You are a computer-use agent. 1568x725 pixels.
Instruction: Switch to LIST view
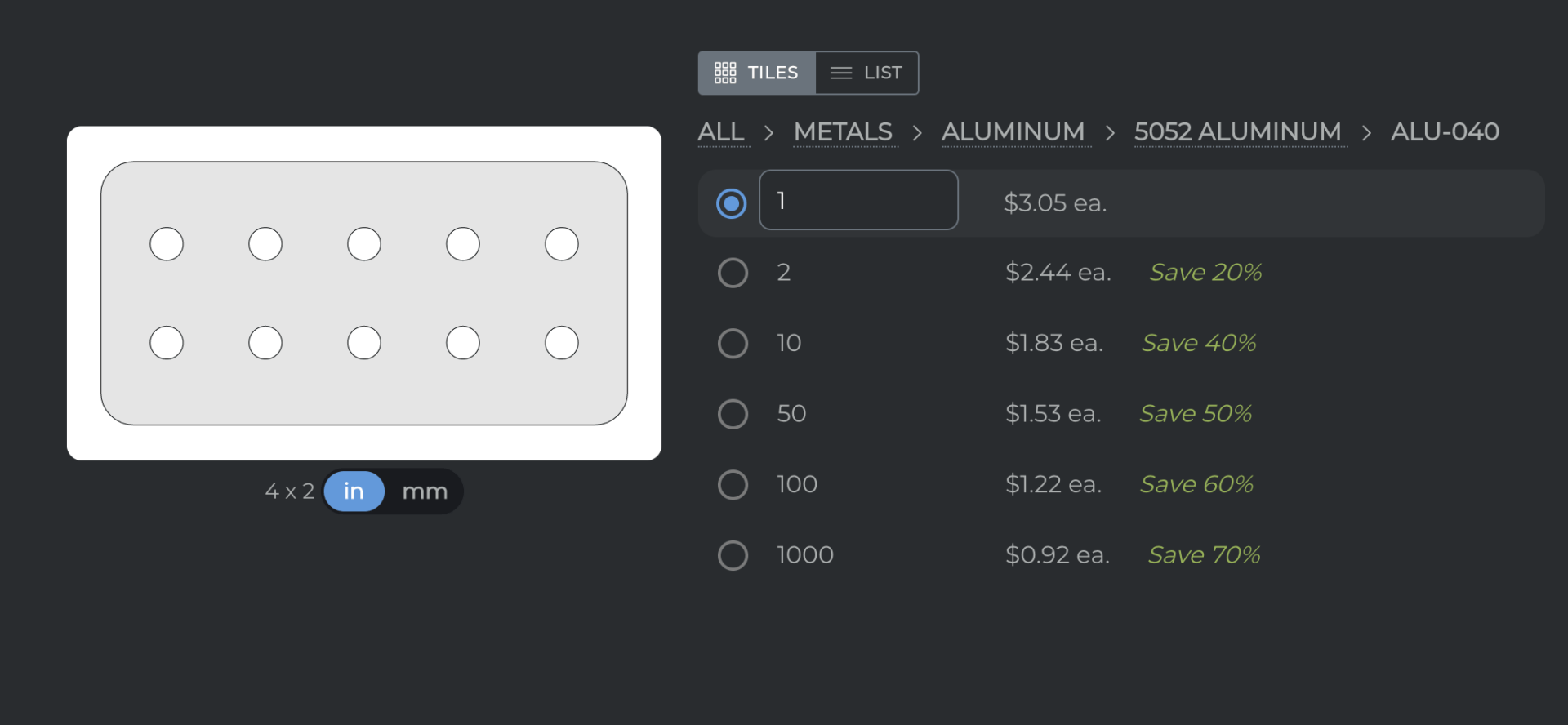(866, 73)
